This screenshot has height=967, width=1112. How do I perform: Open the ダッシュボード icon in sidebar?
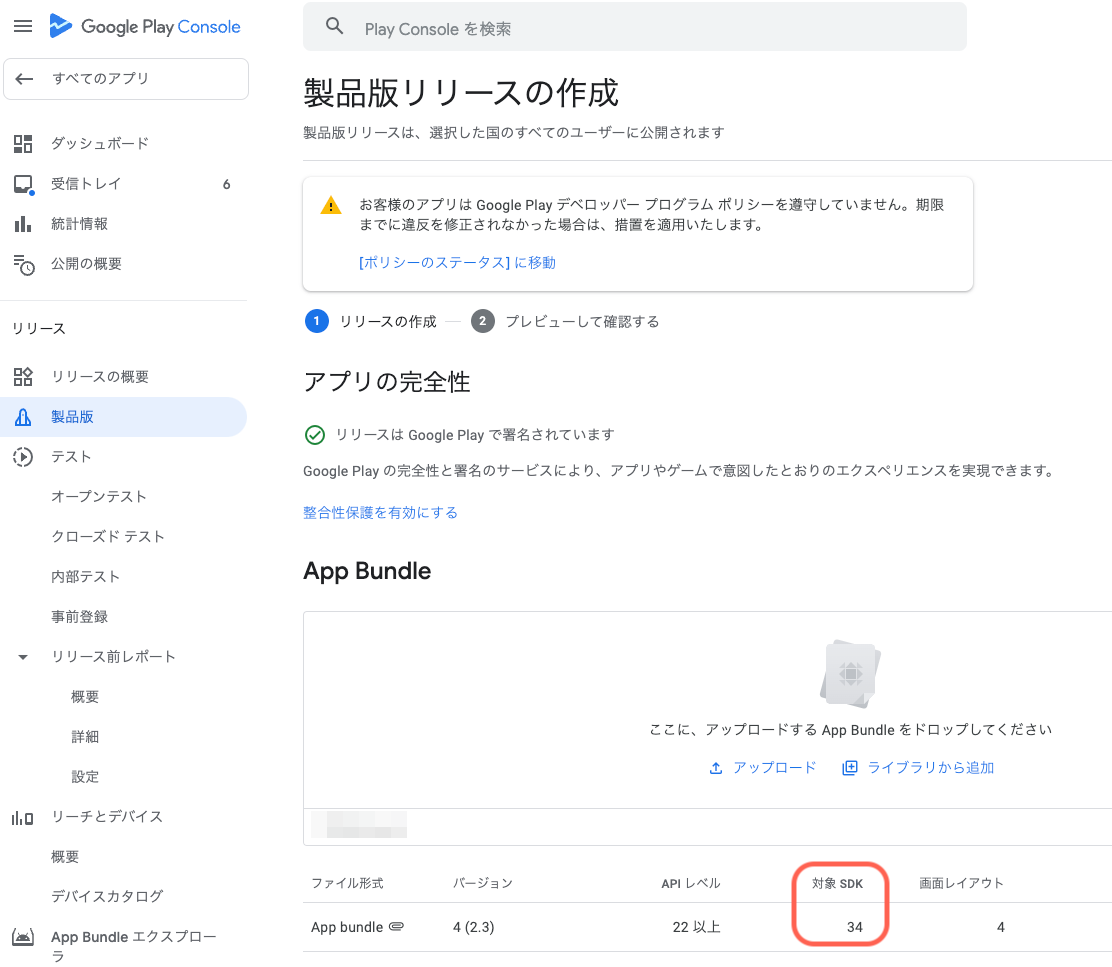click(x=22, y=143)
